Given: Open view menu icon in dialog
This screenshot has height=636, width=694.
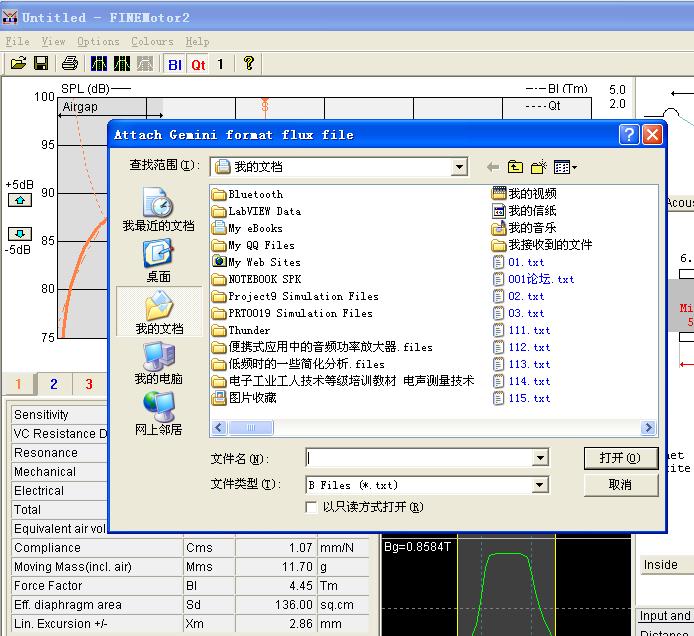Looking at the screenshot, I should [x=565, y=167].
